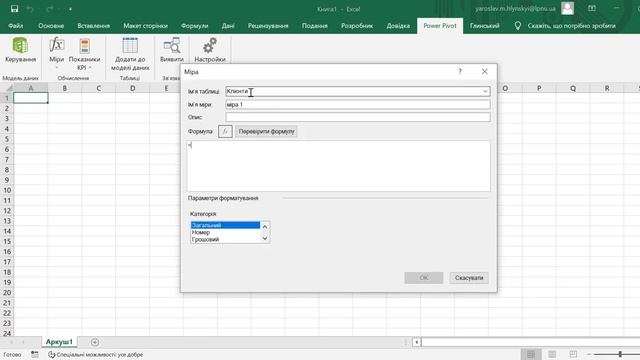The height and width of the screenshot is (360, 640).
Task: Click the OK button
Action: tap(424, 278)
